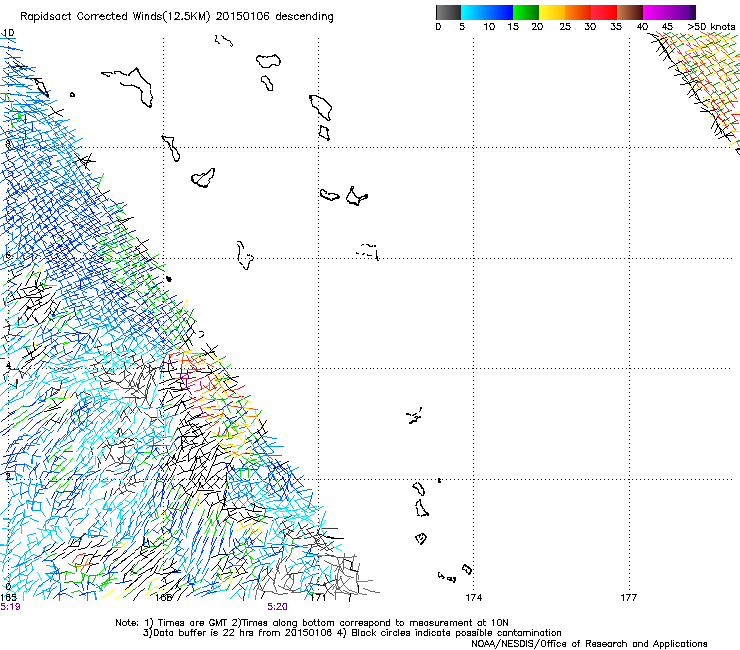
Task: Click the green 15-20 knots legend swatch
Action: 526,12
